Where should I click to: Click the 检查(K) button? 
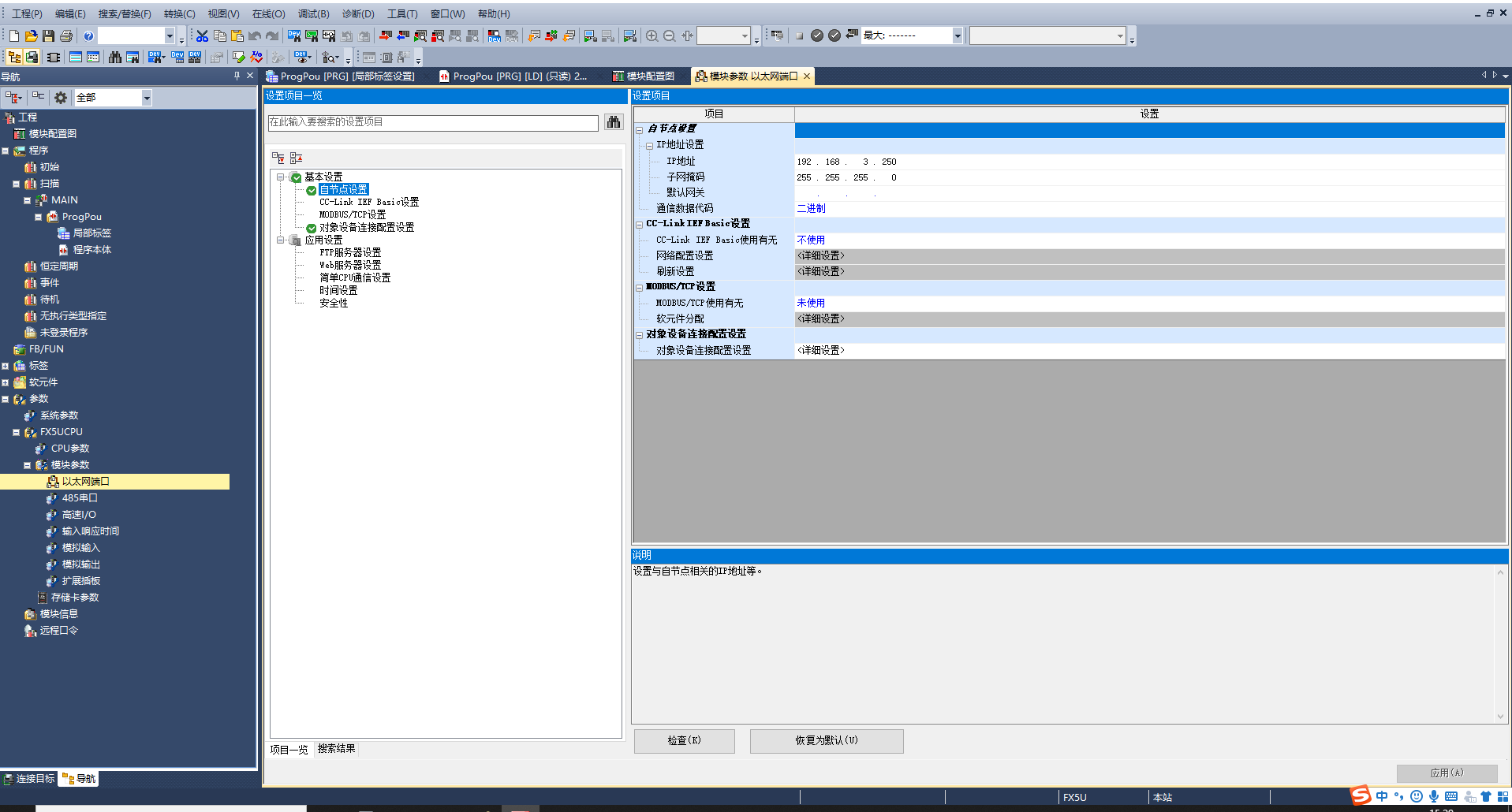(684, 741)
